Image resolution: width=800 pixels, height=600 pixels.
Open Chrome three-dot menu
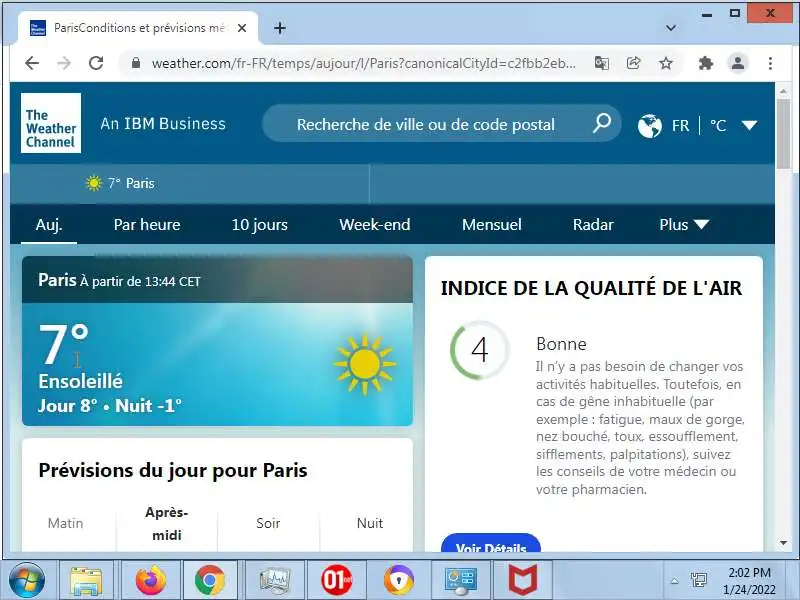(x=770, y=63)
